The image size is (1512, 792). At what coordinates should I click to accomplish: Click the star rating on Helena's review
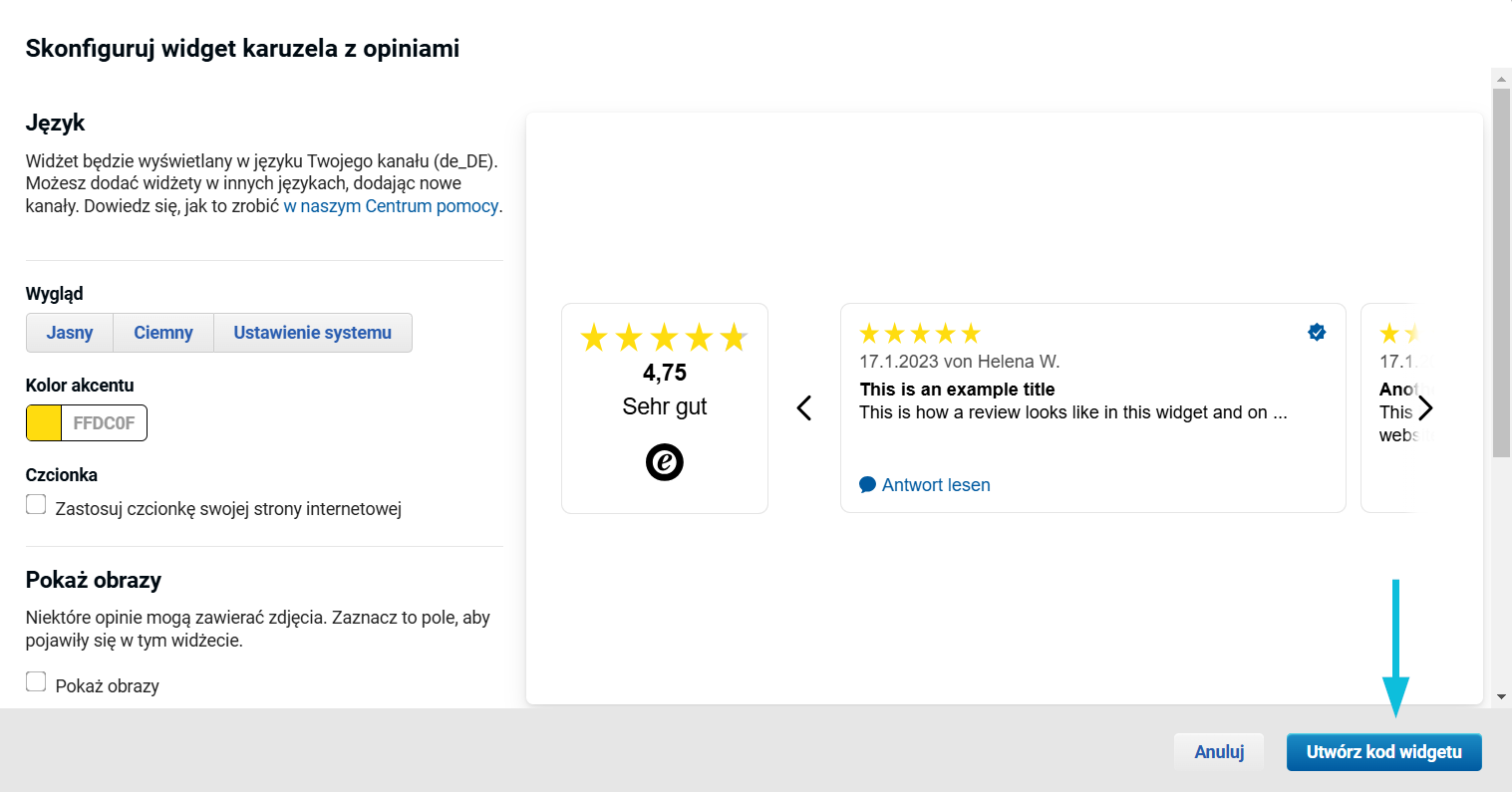tap(920, 333)
